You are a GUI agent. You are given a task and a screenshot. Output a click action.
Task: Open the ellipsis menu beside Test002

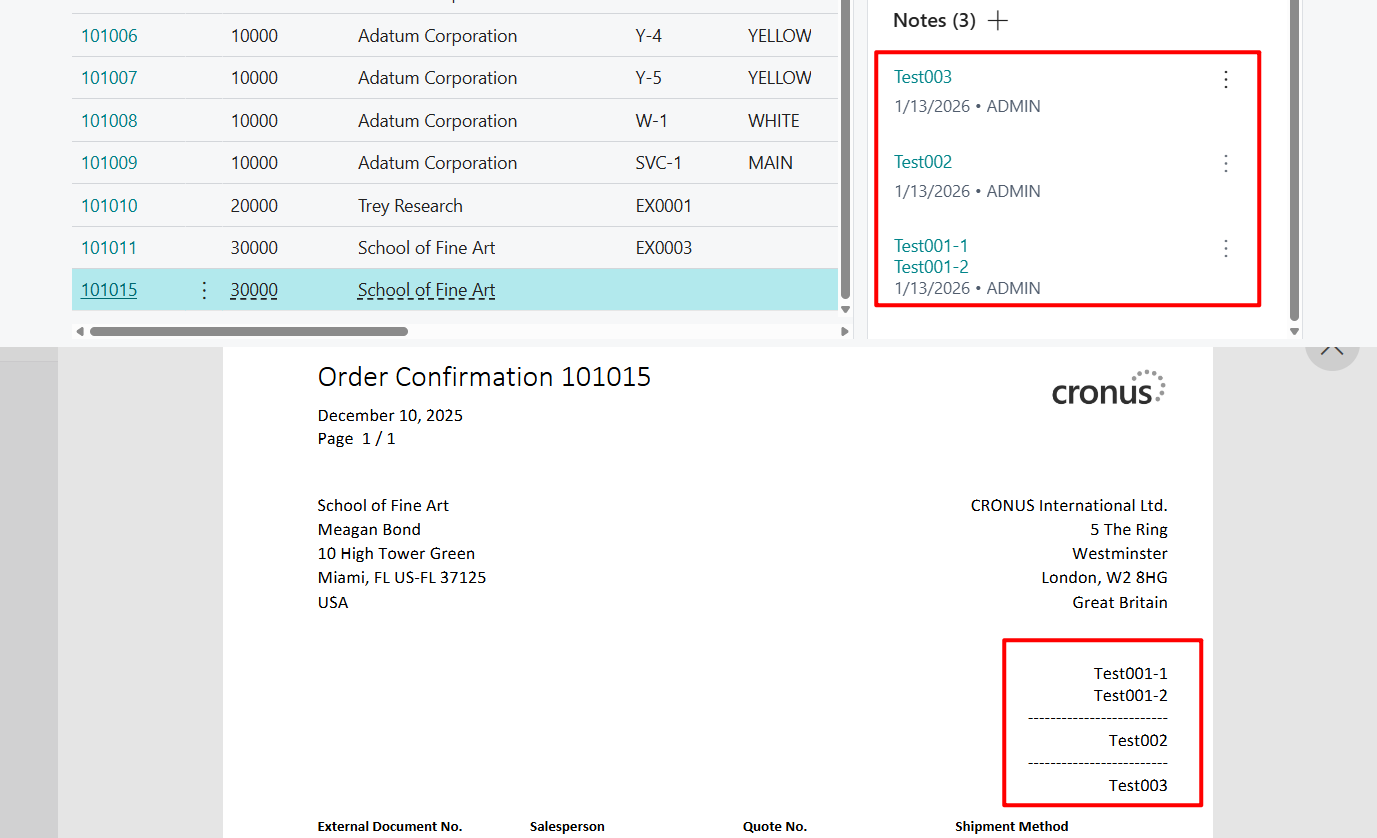1226,164
